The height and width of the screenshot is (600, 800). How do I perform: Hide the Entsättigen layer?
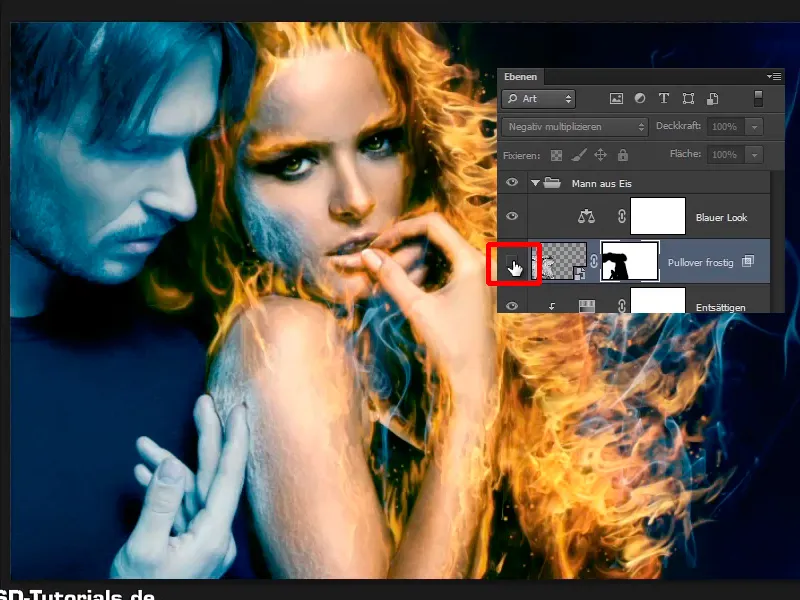click(x=512, y=306)
